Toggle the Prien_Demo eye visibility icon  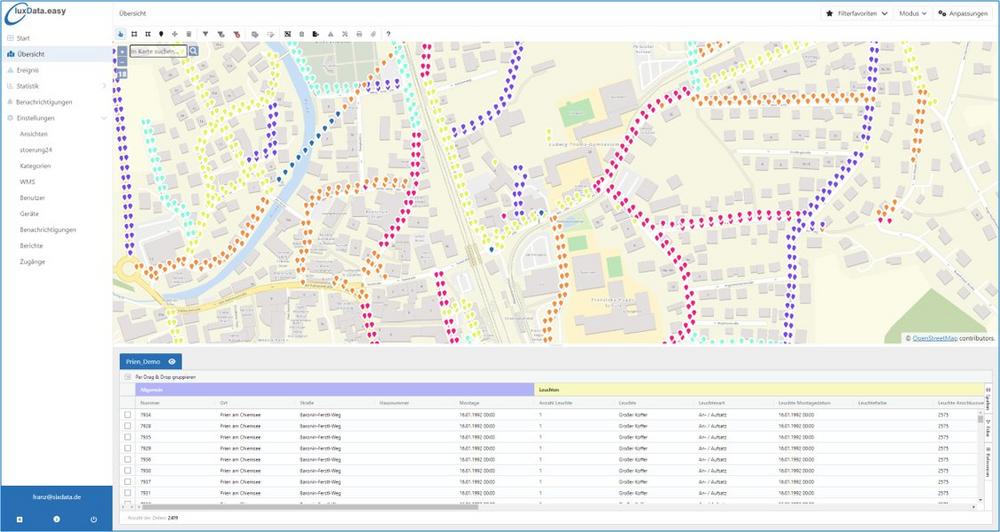[172, 361]
